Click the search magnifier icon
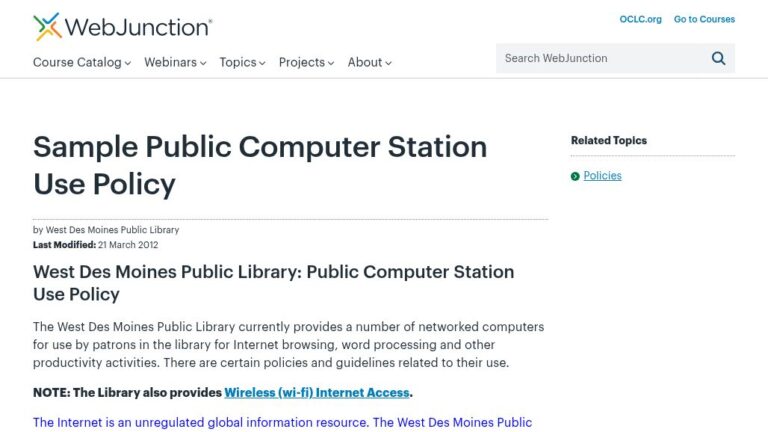The width and height of the screenshot is (768, 432). click(x=718, y=58)
